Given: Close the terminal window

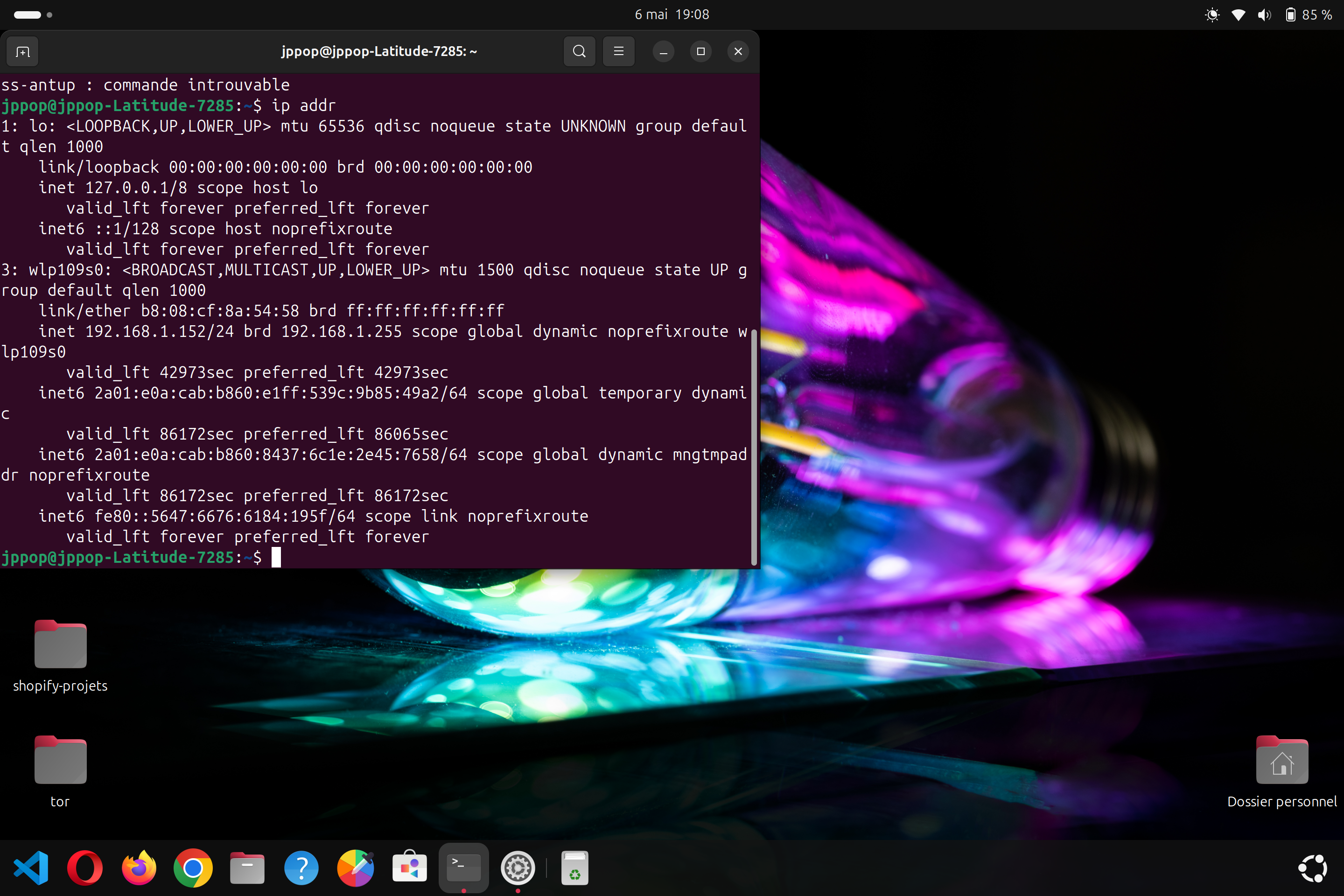Looking at the screenshot, I should (x=738, y=51).
